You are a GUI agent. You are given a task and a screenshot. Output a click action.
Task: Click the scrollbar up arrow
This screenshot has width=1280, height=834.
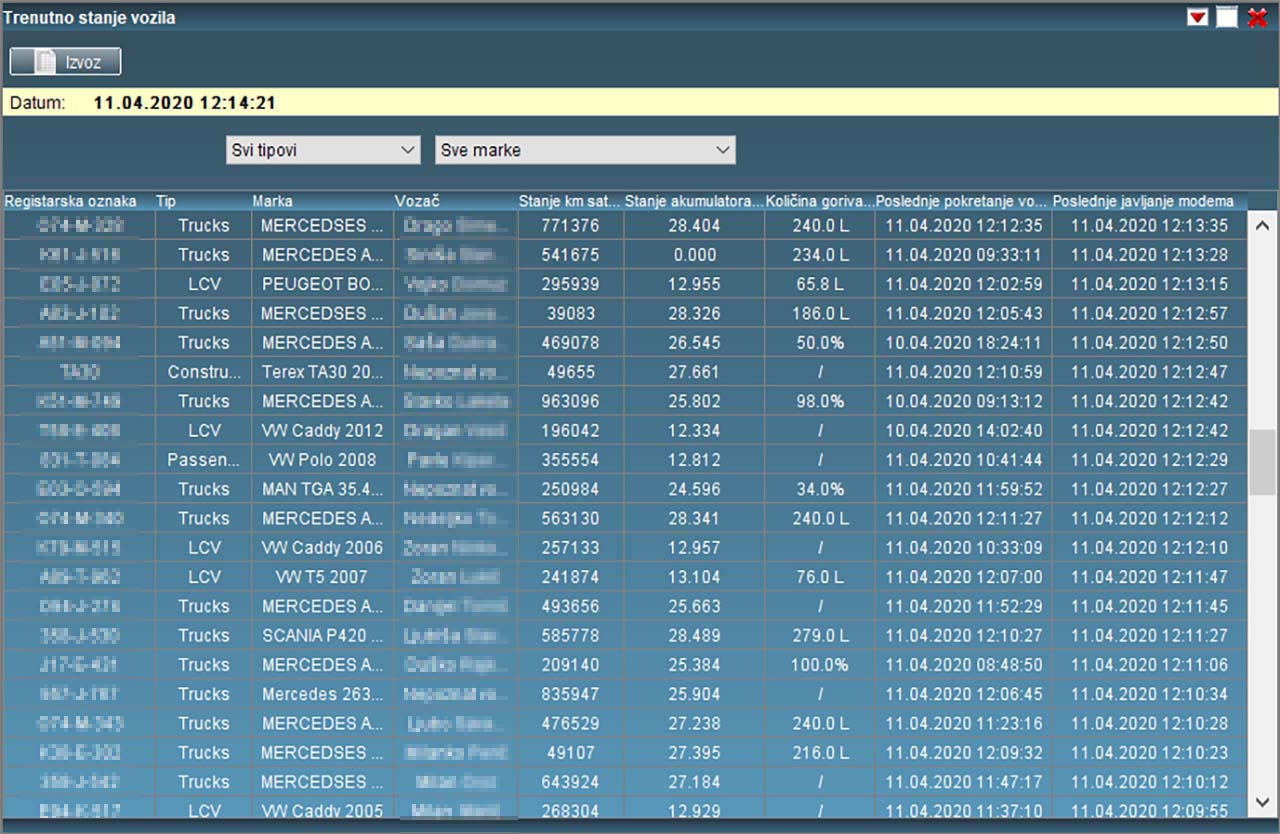(1262, 225)
